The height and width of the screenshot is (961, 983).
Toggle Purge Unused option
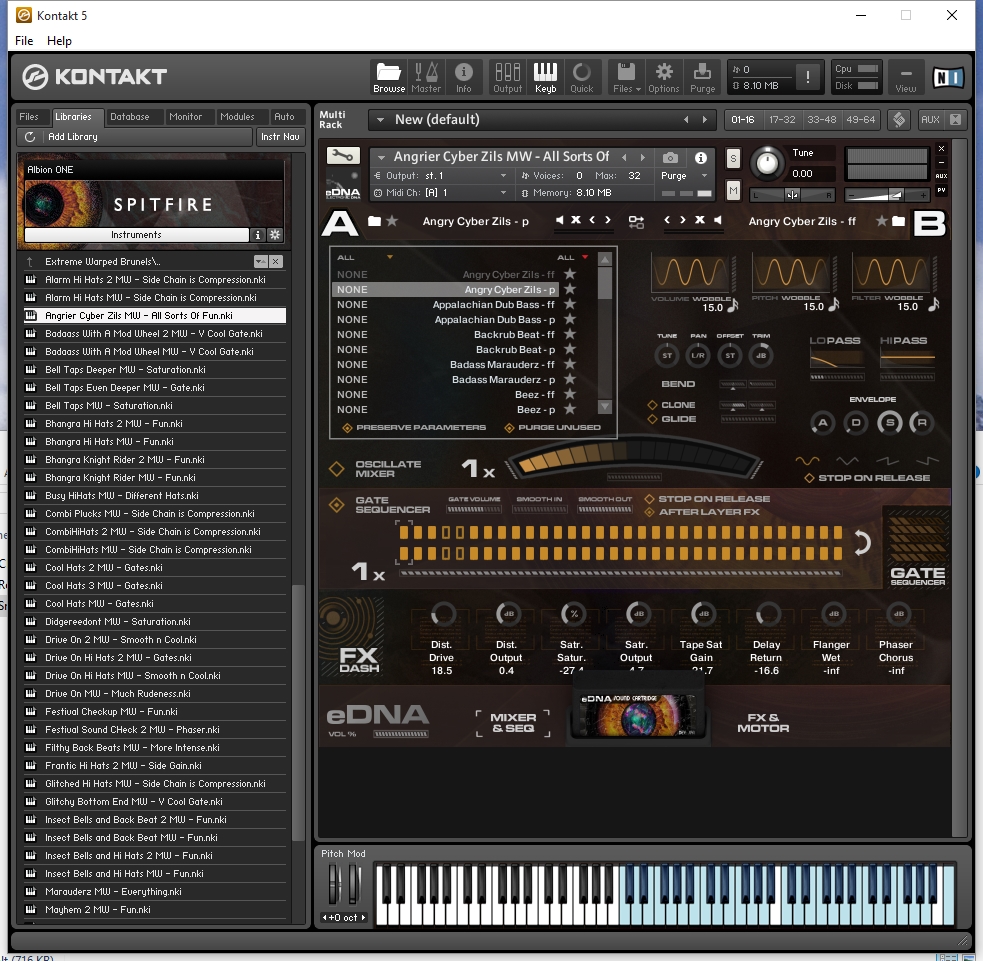(509, 428)
